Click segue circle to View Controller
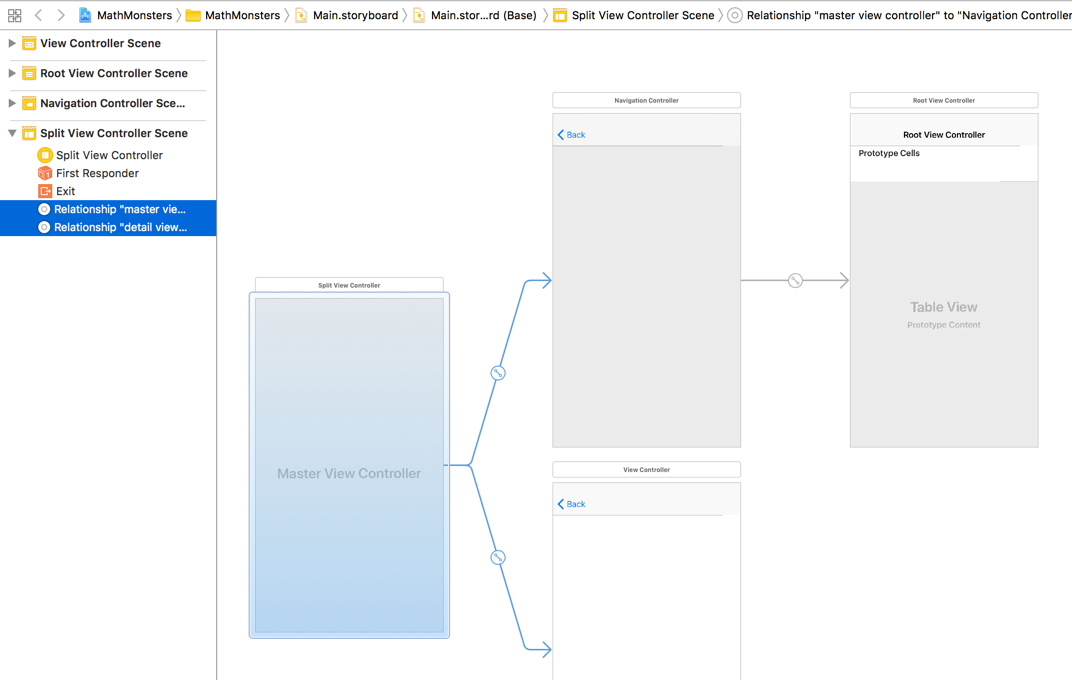The width and height of the screenshot is (1072, 680). (498, 558)
